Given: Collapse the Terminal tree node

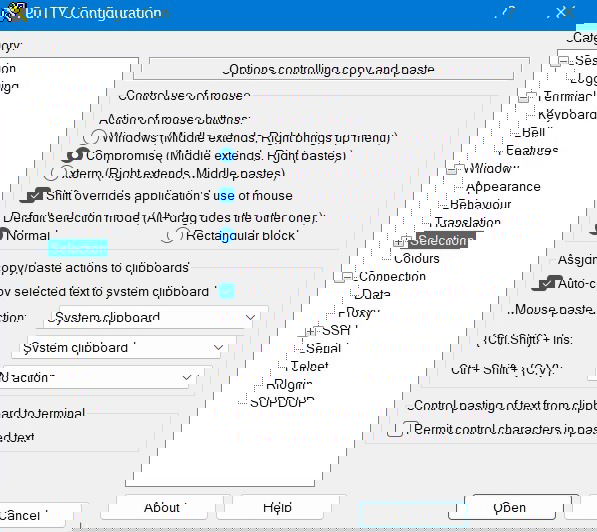Looking at the screenshot, I should [527, 97].
